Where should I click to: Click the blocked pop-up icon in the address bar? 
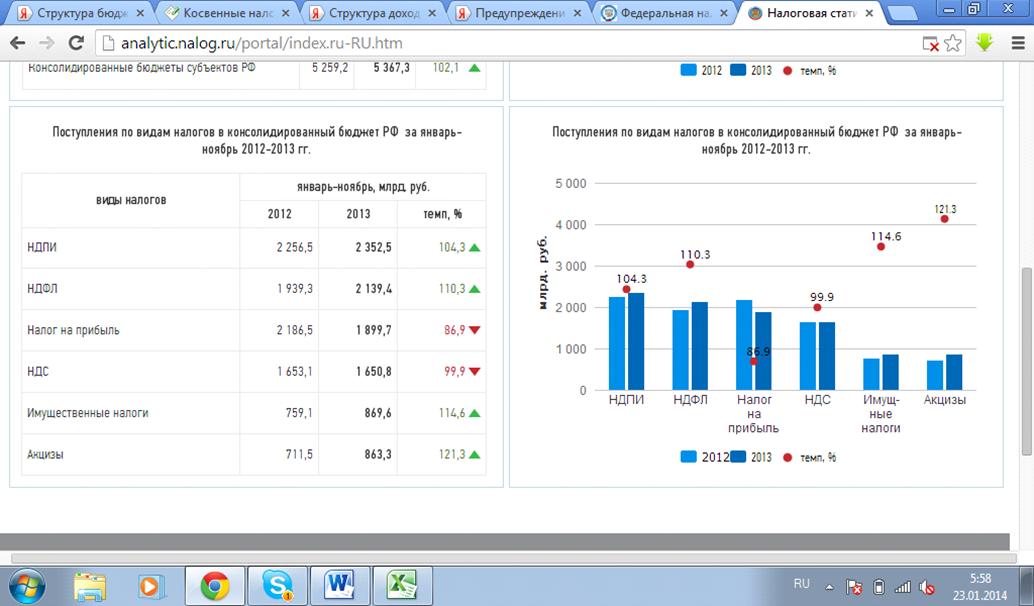(x=930, y=44)
